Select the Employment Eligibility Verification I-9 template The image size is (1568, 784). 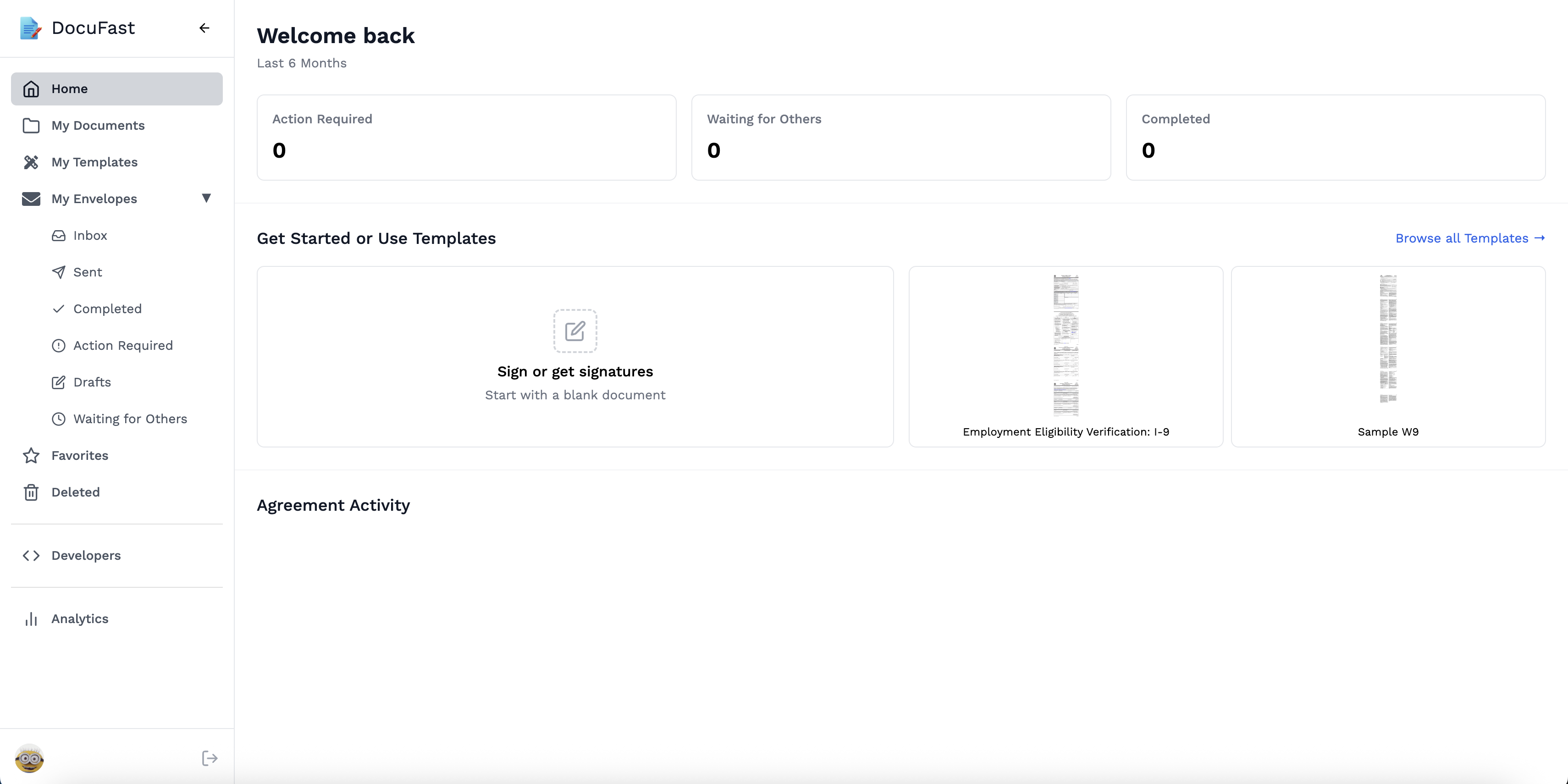pos(1065,357)
